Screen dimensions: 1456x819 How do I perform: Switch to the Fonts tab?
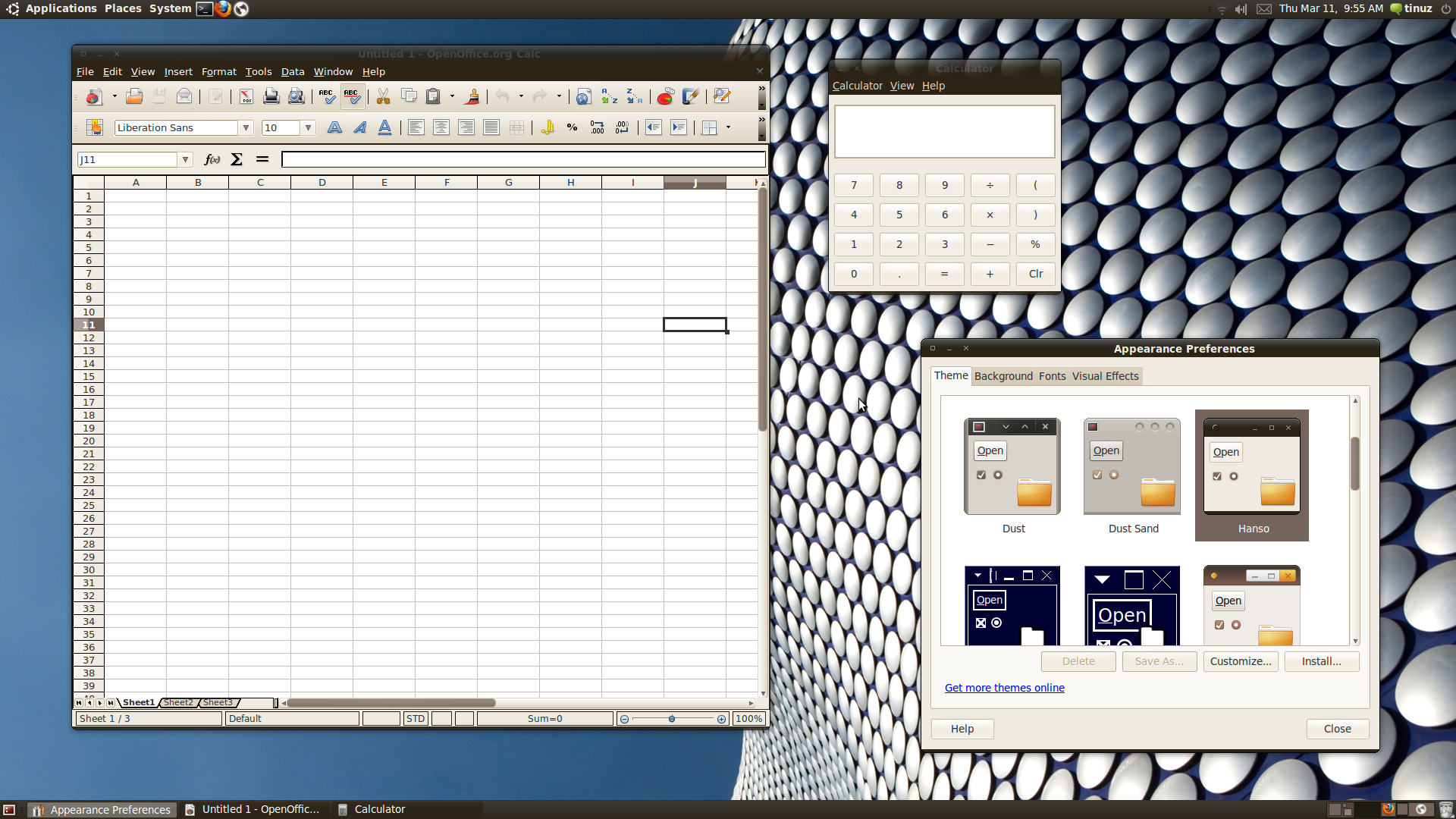coord(1052,376)
